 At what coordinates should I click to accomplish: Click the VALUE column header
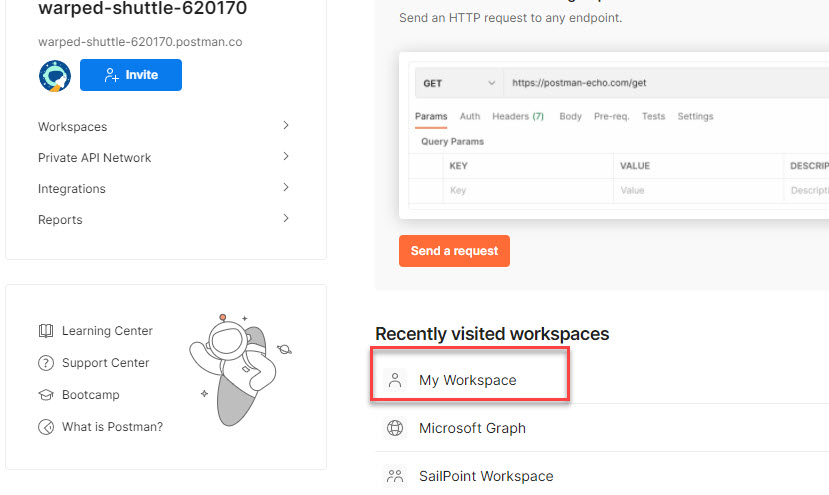[635, 166]
